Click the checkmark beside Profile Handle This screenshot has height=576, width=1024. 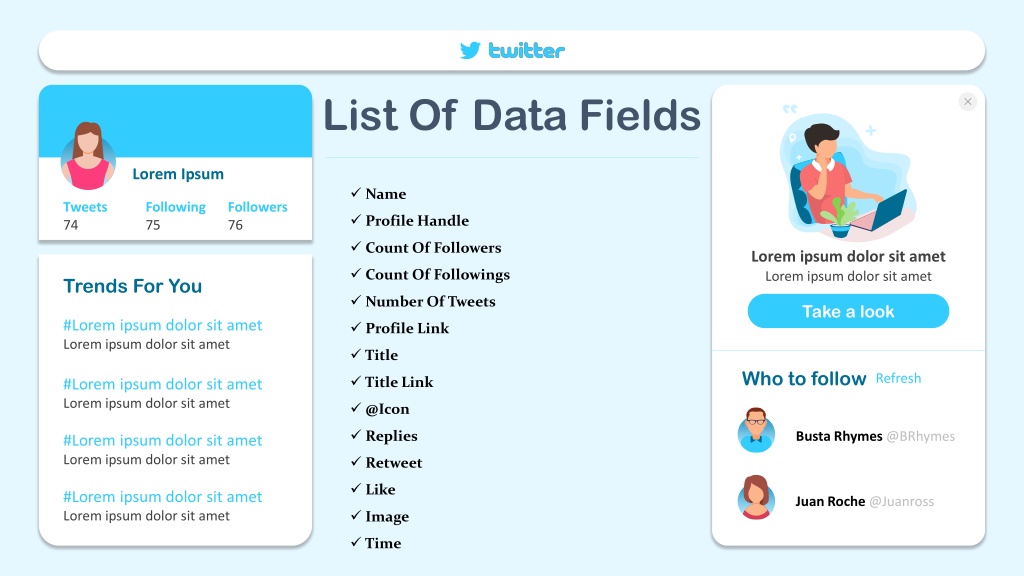(356, 219)
